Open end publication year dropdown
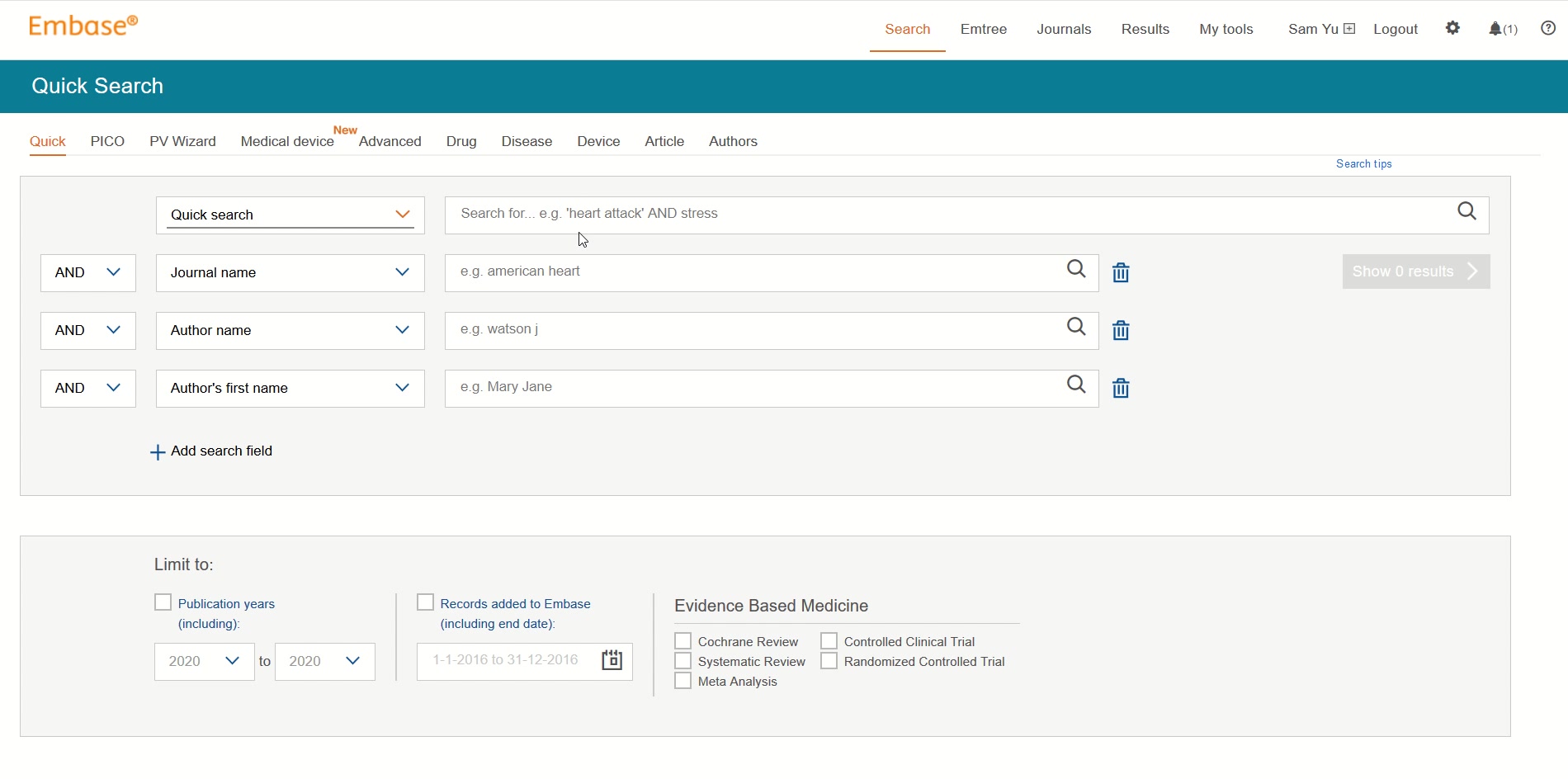1568x779 pixels. click(325, 662)
